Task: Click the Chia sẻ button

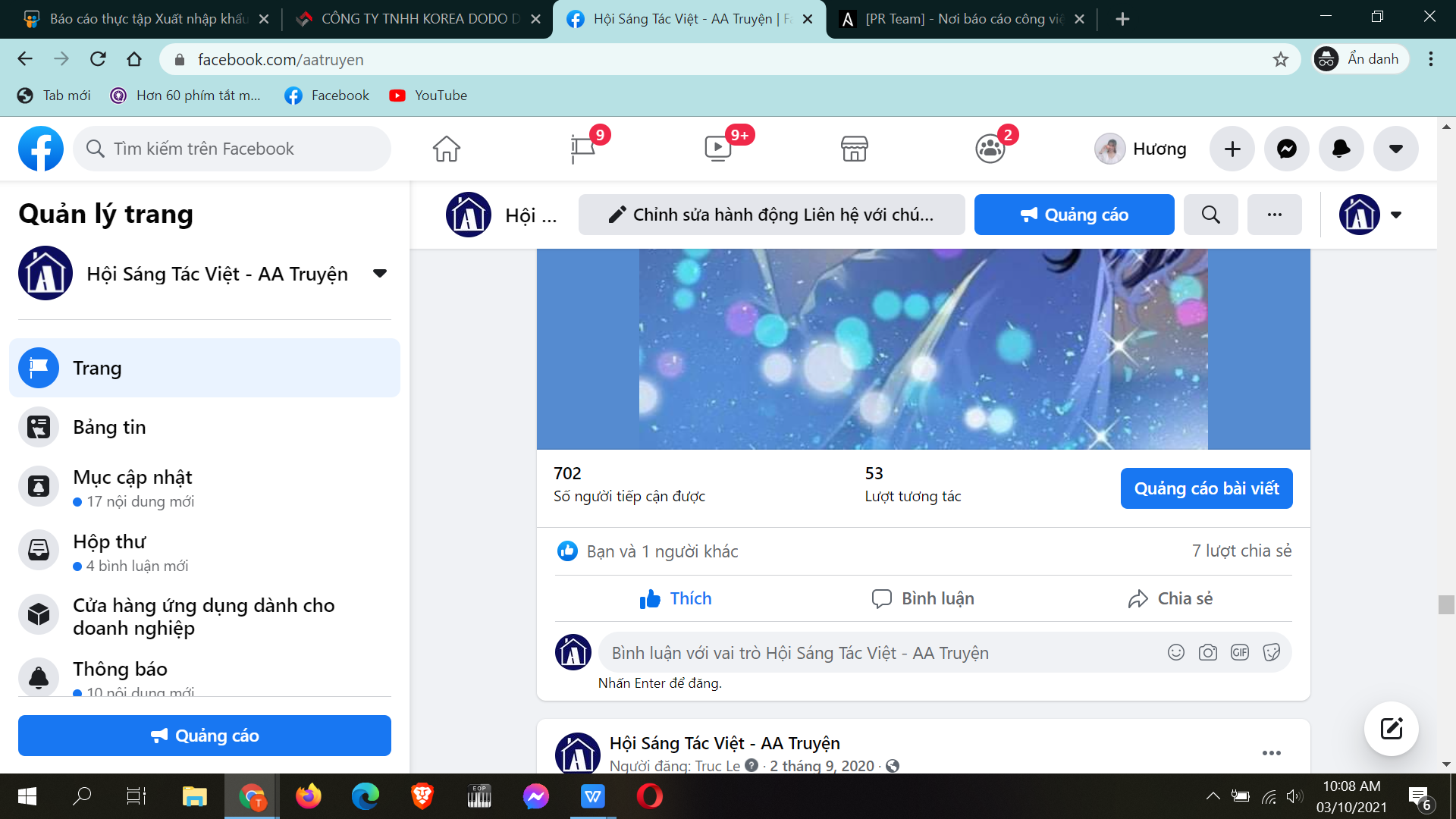Action: tap(1170, 598)
